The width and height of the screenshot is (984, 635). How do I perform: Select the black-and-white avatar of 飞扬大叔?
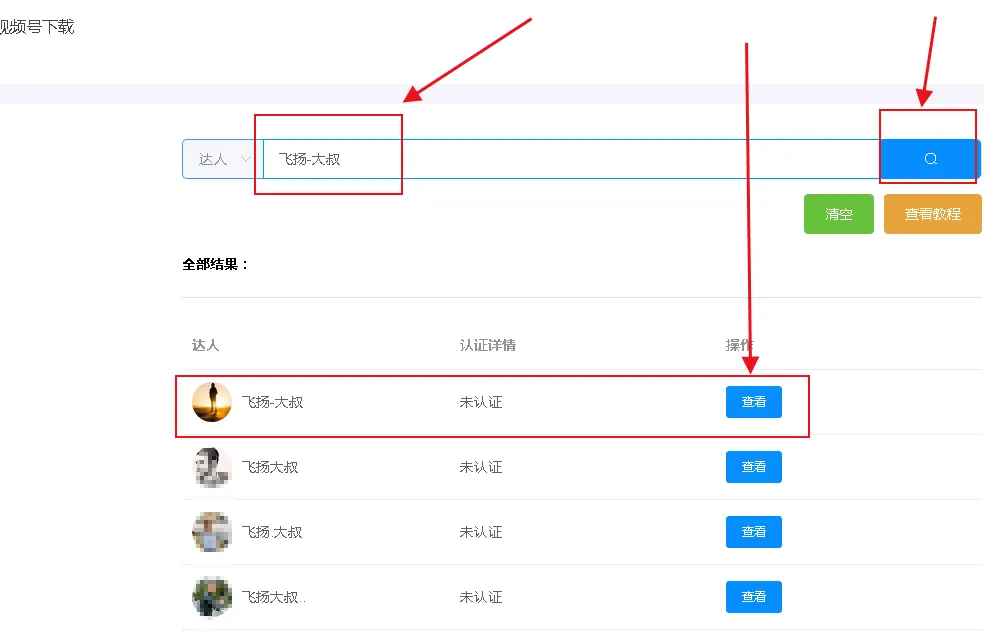tap(212, 467)
